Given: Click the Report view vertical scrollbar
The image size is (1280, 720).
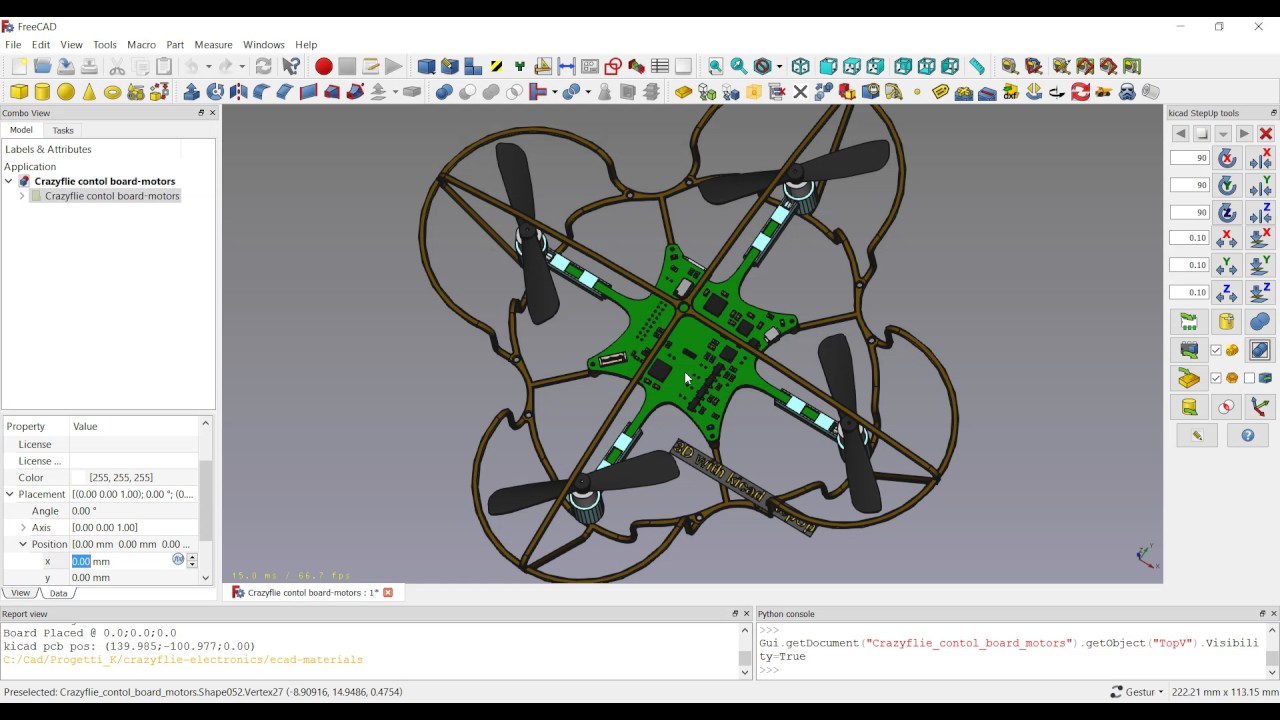Looking at the screenshot, I should pos(745,652).
